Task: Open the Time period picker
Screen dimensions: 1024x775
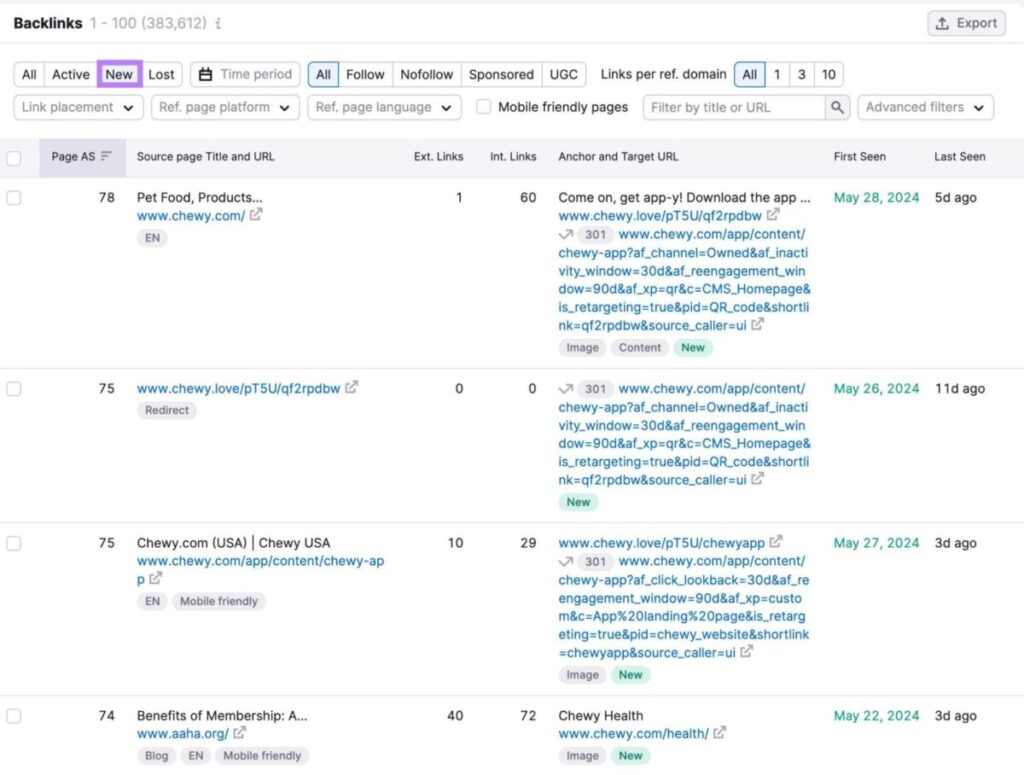Action: 245,74
